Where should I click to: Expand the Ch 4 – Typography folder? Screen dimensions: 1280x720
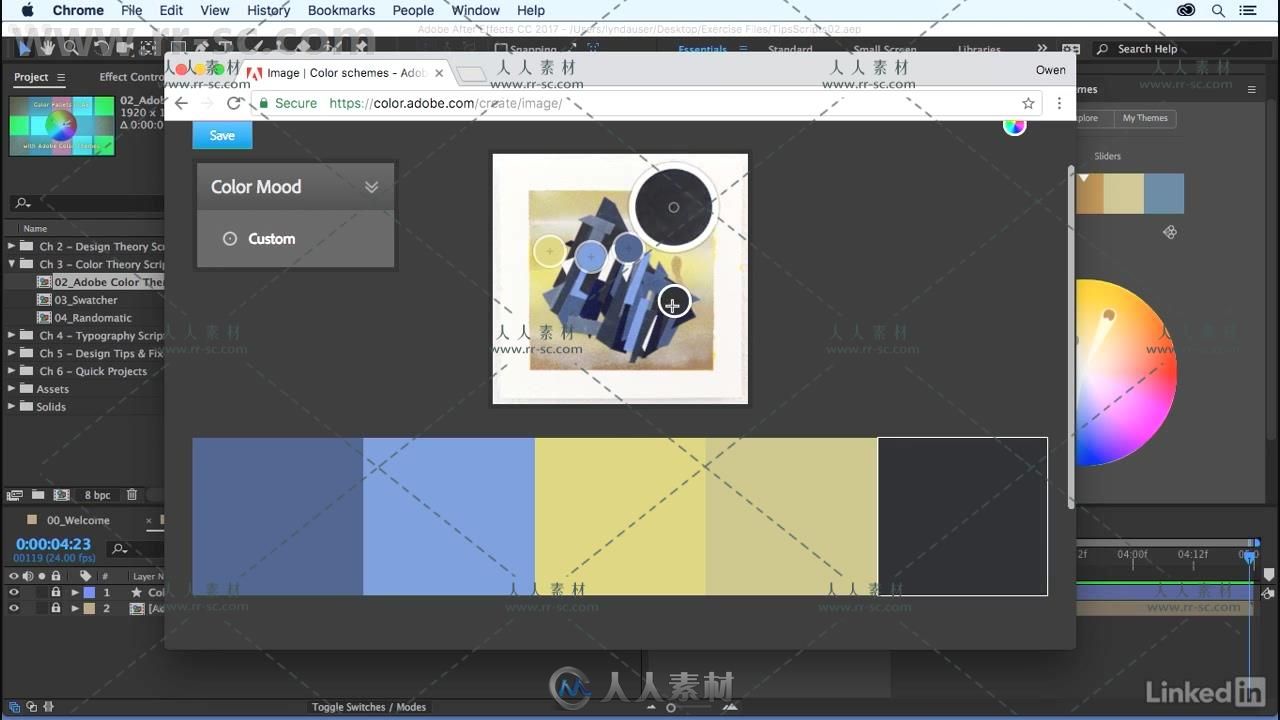(12, 336)
